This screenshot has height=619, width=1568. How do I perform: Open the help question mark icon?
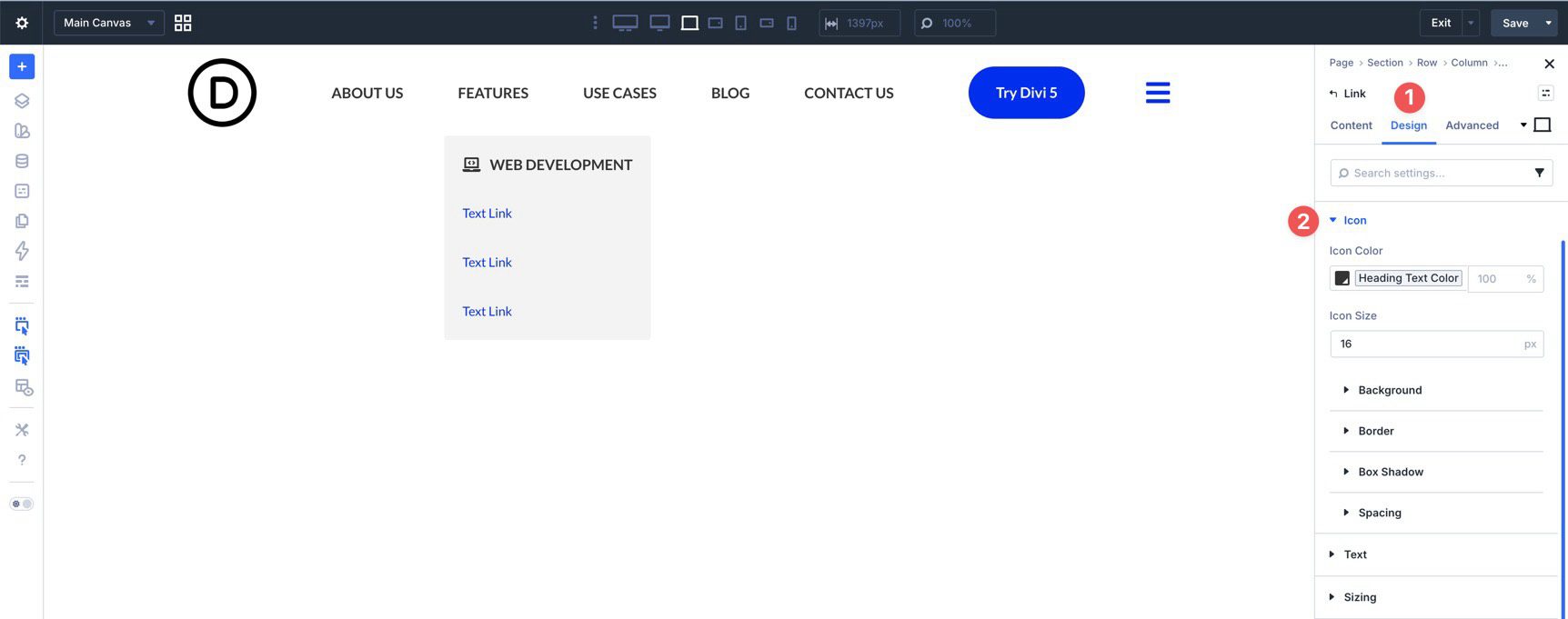coord(22,460)
